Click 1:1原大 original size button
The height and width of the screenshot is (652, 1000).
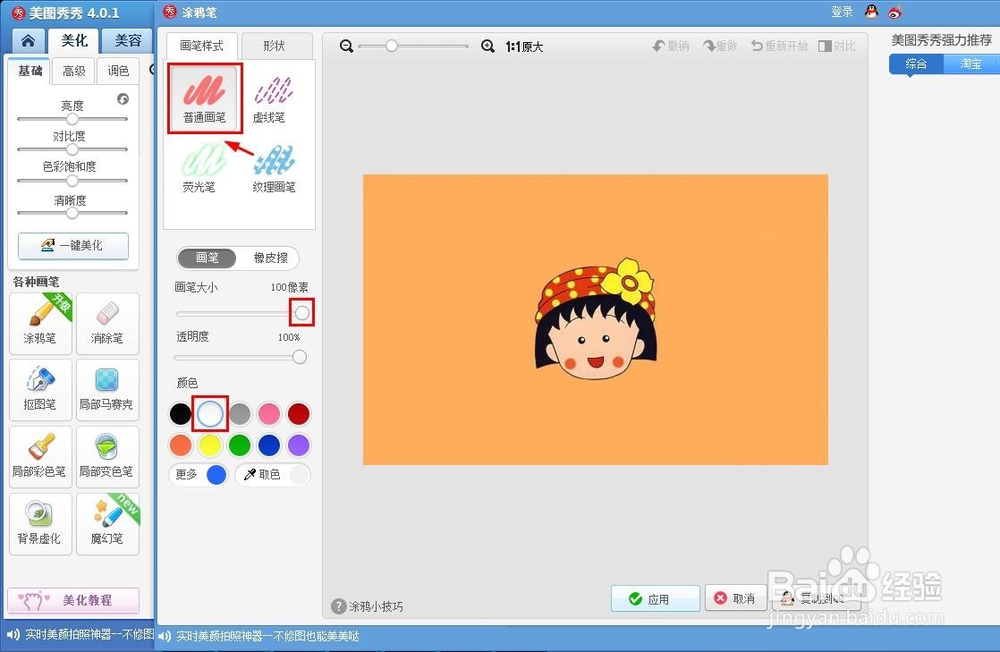pos(524,47)
